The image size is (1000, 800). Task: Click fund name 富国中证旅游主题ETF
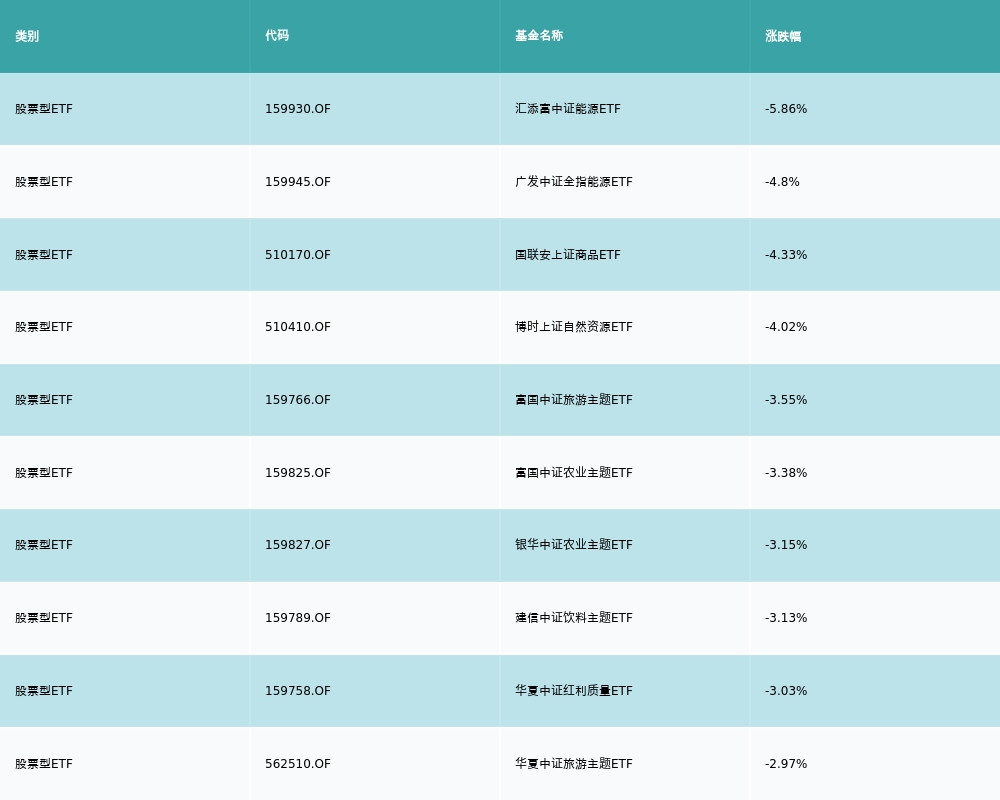coord(574,400)
